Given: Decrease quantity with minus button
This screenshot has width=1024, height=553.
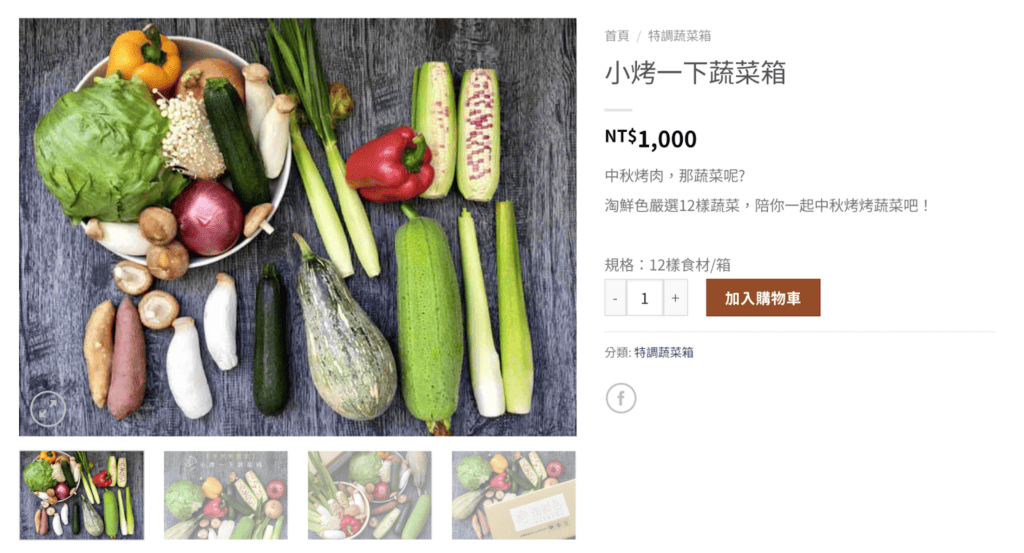Looking at the screenshot, I should pyautogui.click(x=615, y=298).
